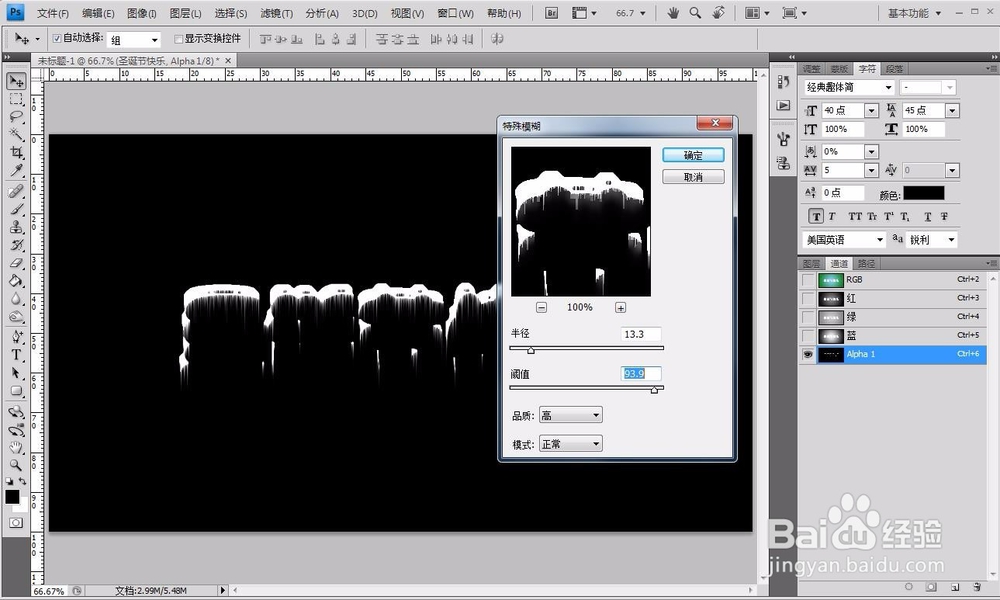Click the threshold value field 93.9
Viewport: 1000px width, 600px height.
click(x=641, y=374)
